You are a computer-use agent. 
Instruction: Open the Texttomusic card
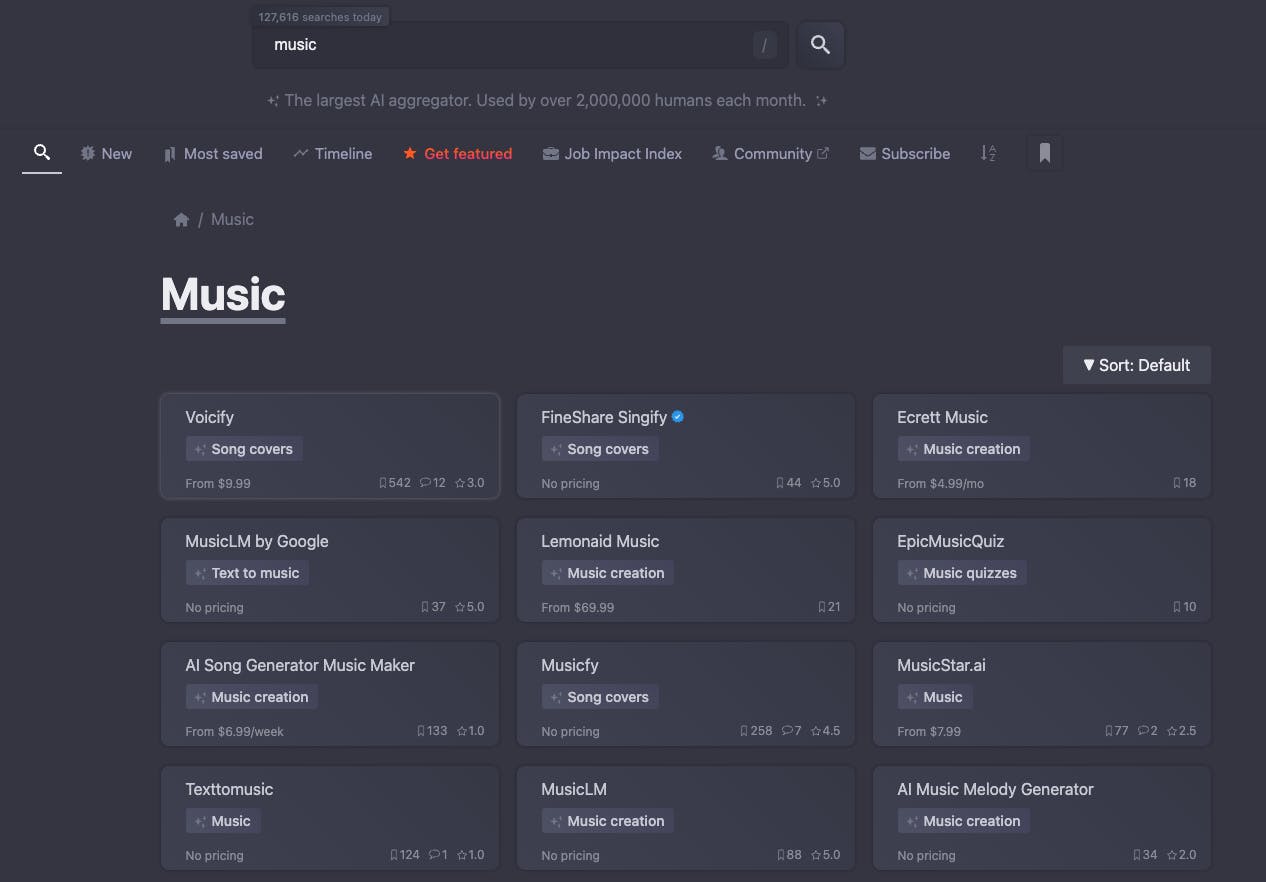click(x=330, y=818)
